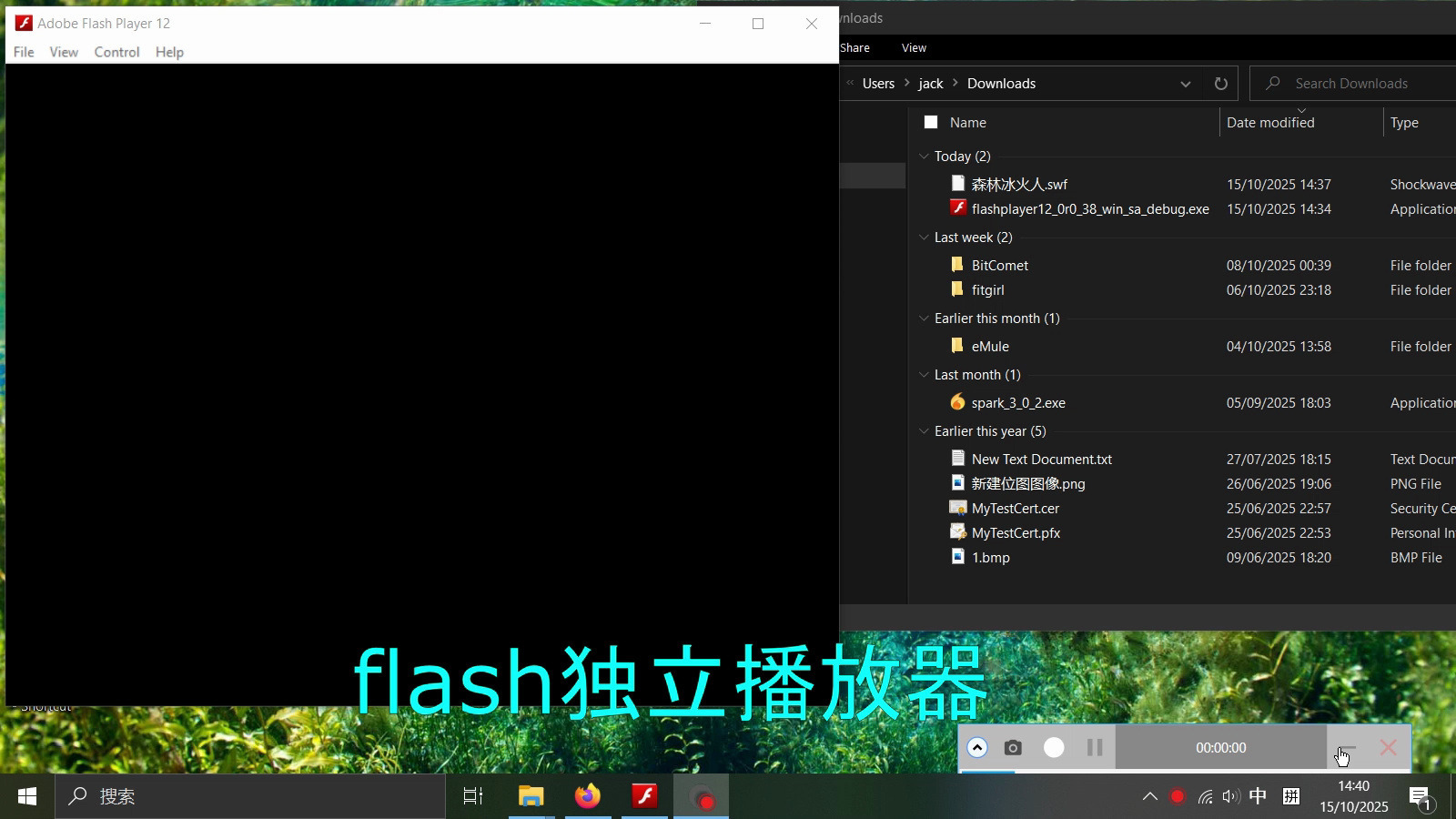Collapse the Today (2) group
Screen dimensions: 1456x819
point(924,157)
